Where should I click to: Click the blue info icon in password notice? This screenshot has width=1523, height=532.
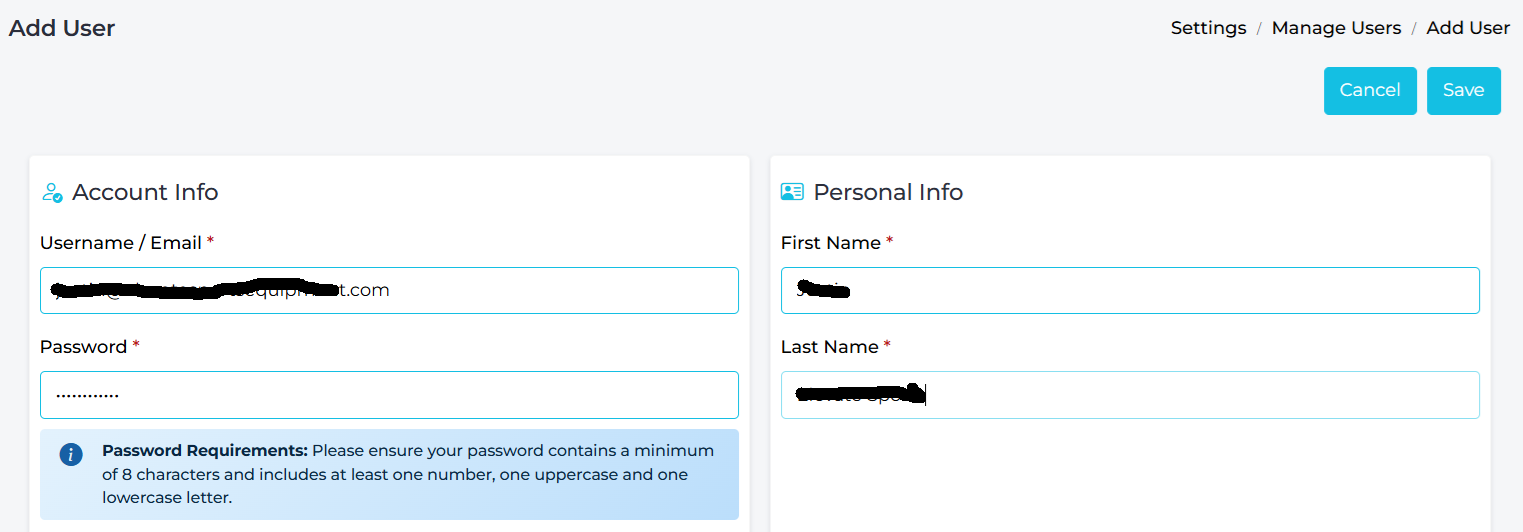tap(71, 454)
